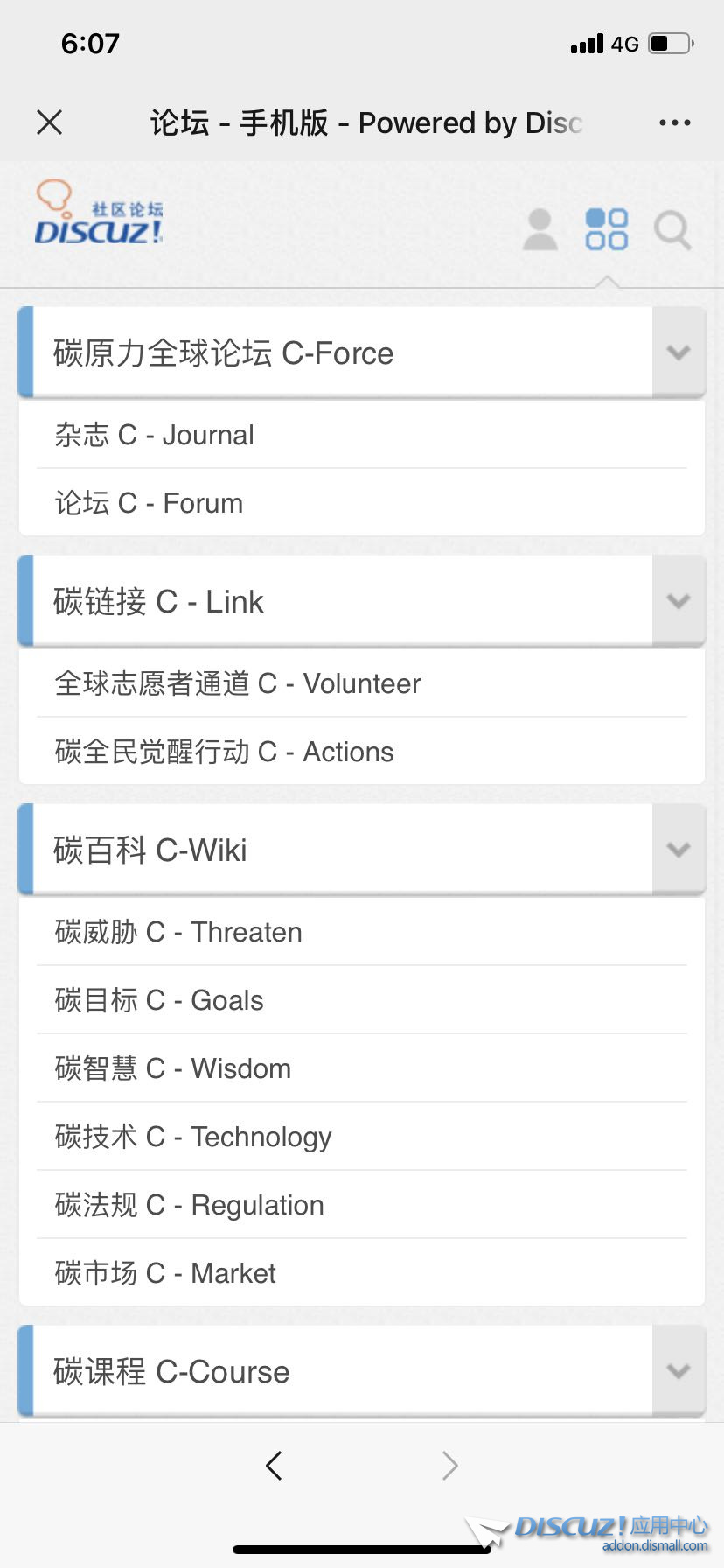Tap the forum grid navigation icon

point(606,229)
